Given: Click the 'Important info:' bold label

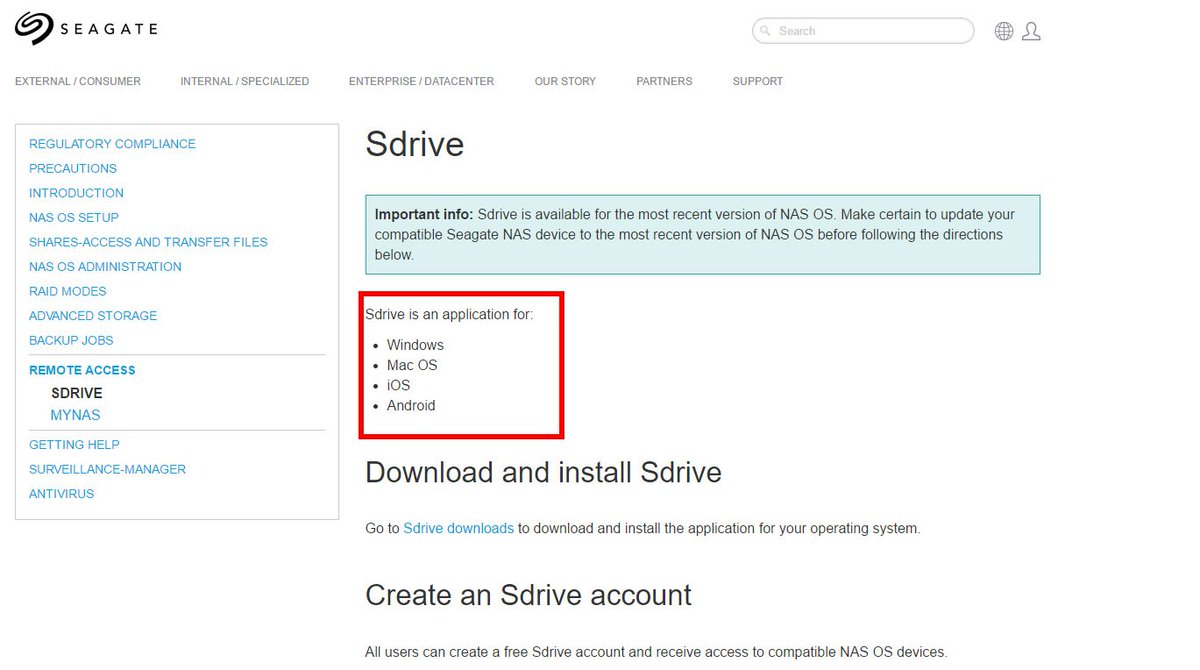Looking at the screenshot, I should [x=424, y=214].
